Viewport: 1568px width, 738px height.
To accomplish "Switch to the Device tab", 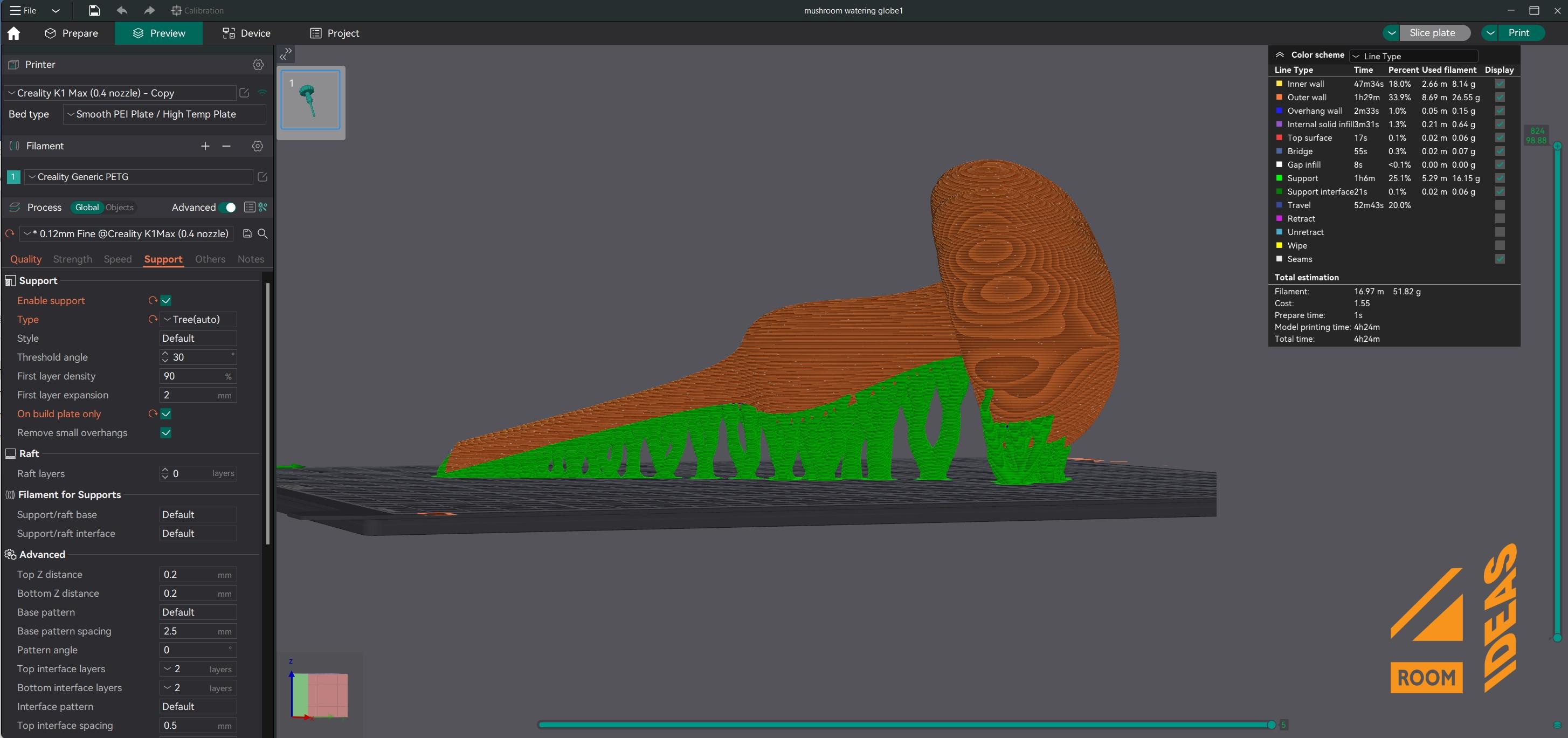I will pos(246,33).
